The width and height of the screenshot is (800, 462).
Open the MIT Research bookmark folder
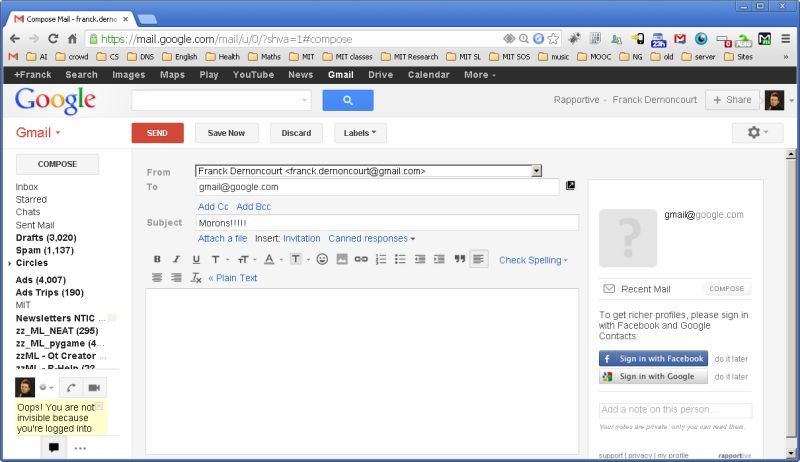[410, 57]
